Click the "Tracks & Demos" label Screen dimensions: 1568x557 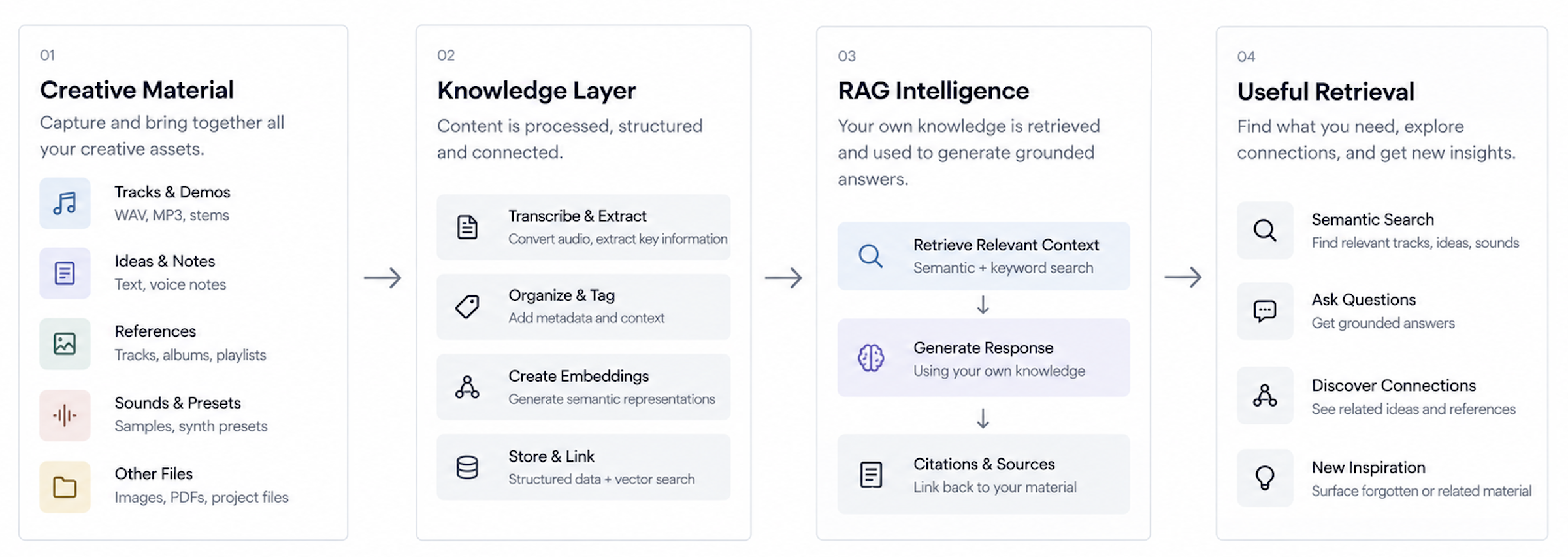(x=172, y=192)
